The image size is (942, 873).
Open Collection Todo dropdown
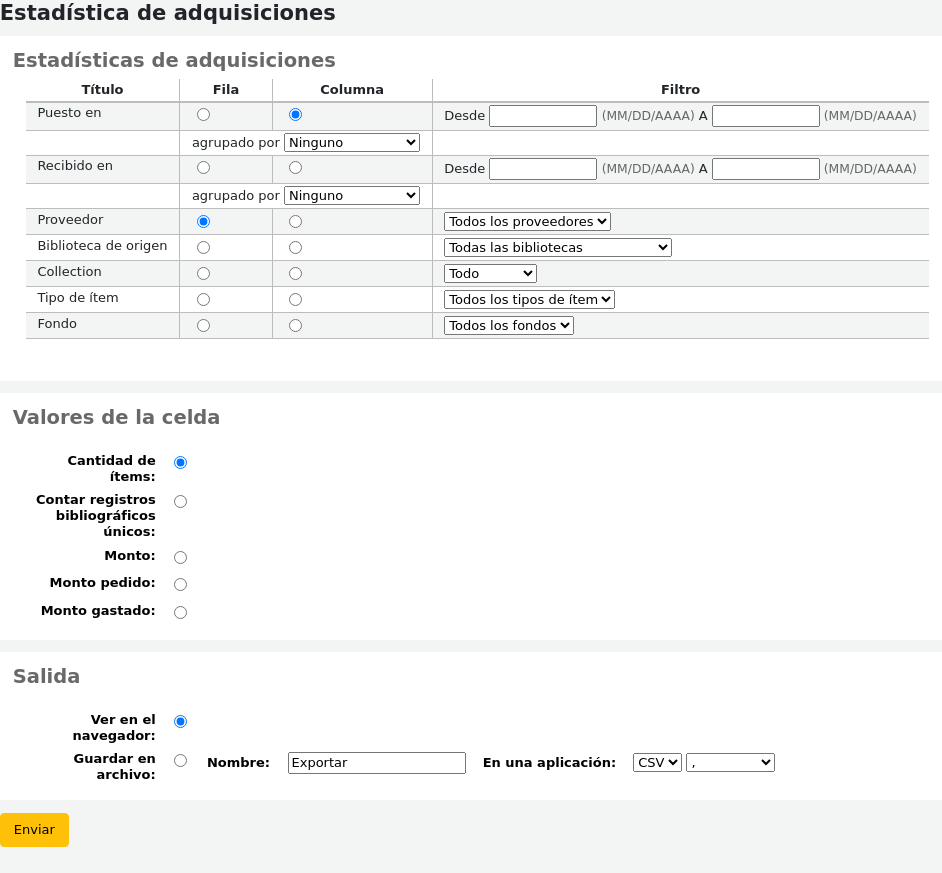[490, 273]
